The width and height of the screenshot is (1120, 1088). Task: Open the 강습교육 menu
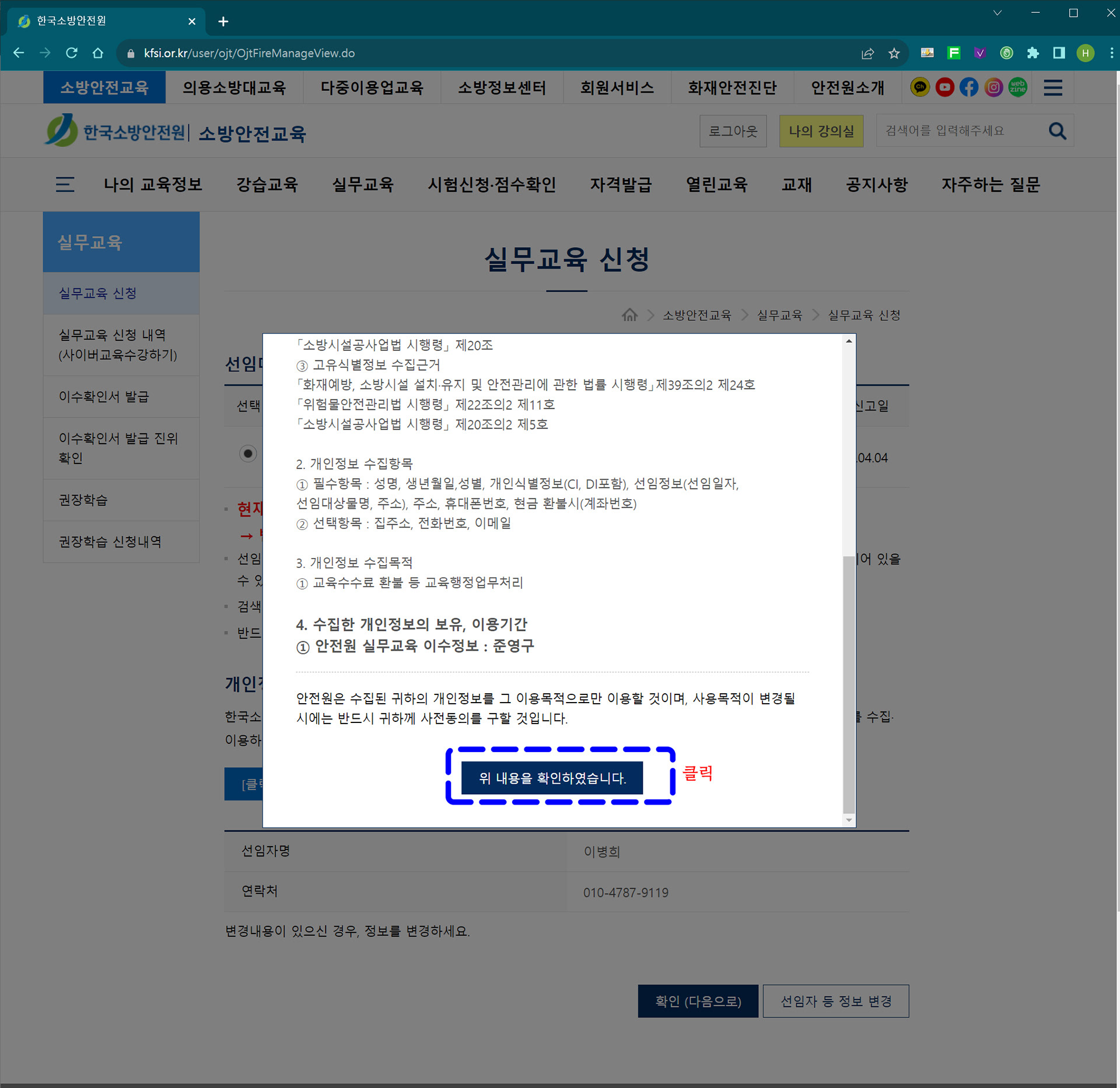(x=267, y=185)
